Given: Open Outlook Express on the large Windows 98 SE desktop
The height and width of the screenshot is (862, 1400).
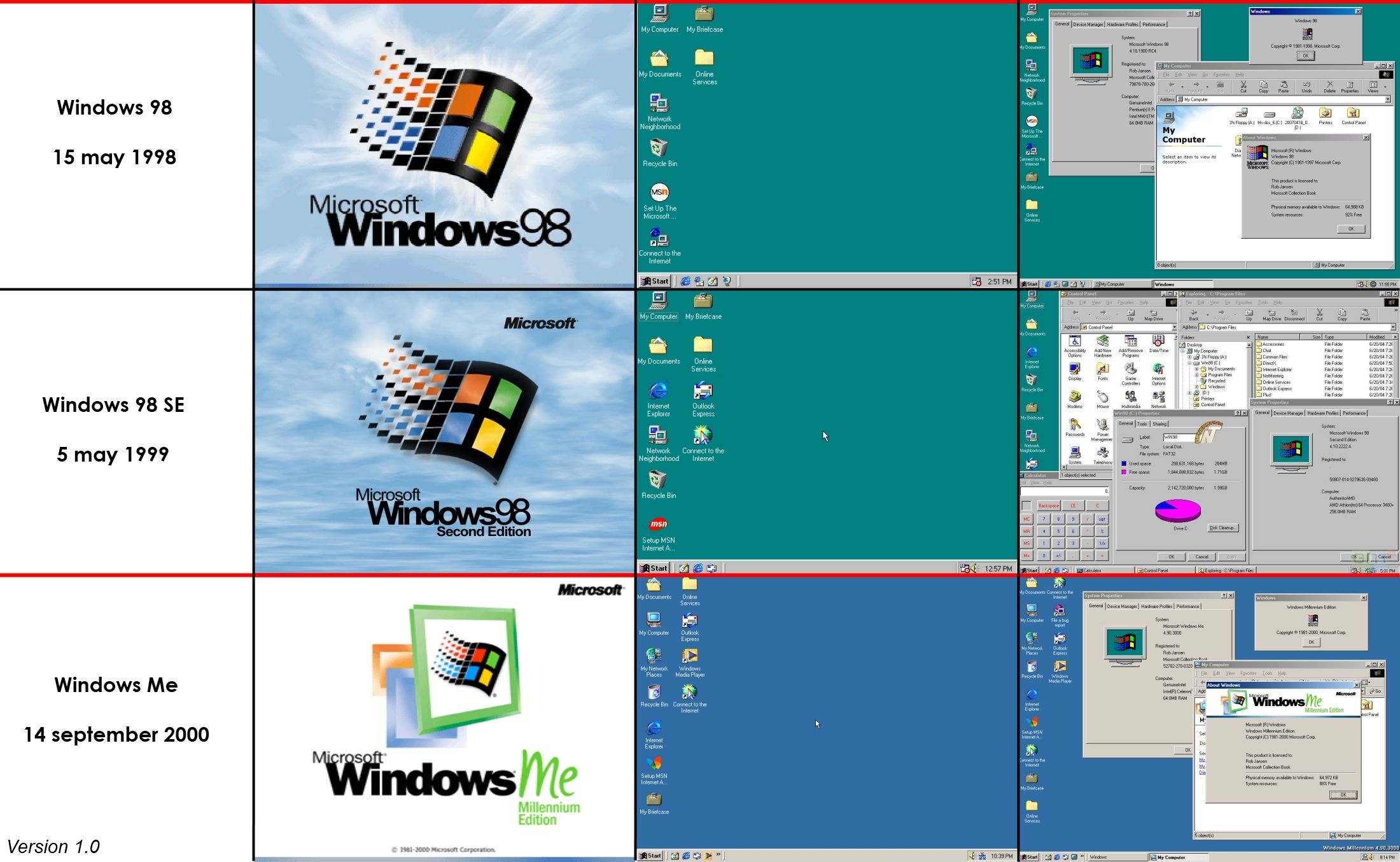Looking at the screenshot, I should [x=703, y=399].
